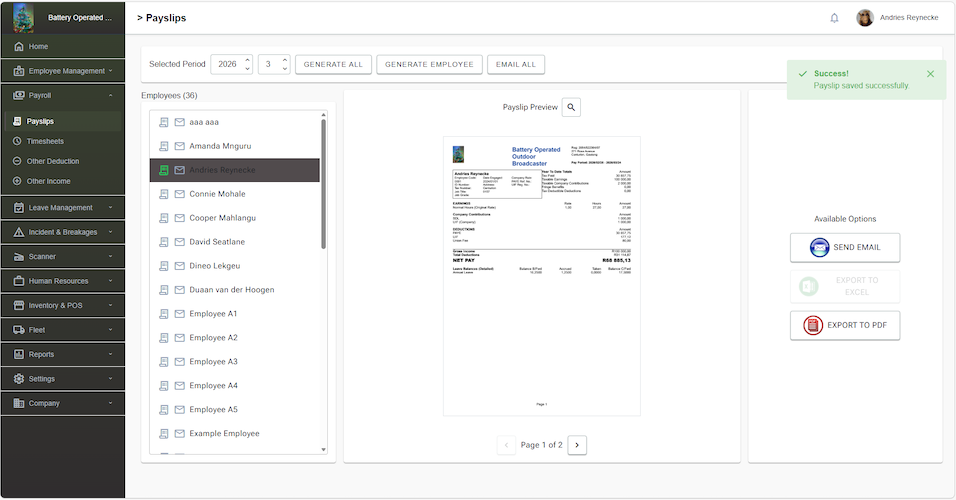The width and height of the screenshot is (956, 500).
Task: Expand the Incident & Breakages menu
Action: (x=63, y=232)
